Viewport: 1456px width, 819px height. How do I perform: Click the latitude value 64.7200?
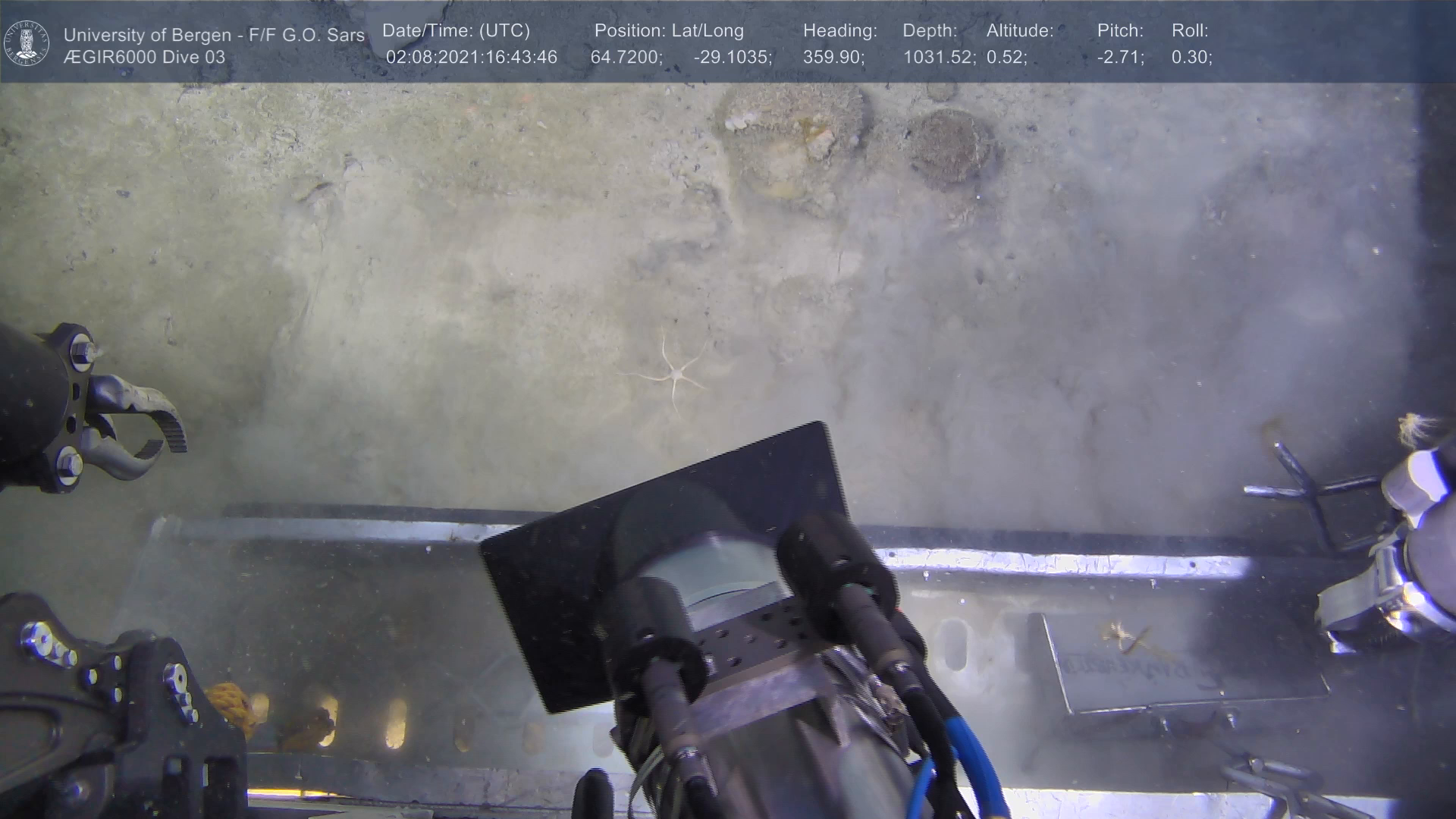[x=626, y=58]
